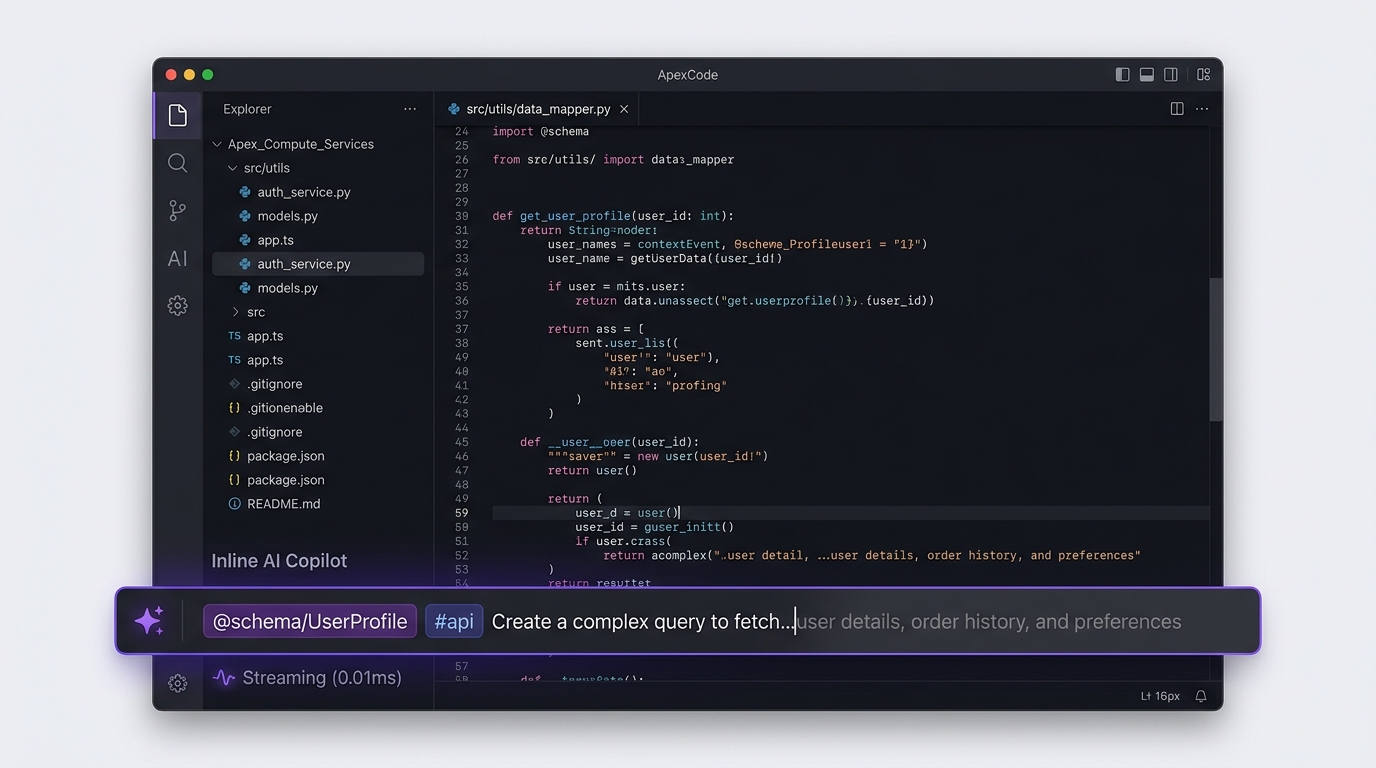Open the Explorer view from the activity bar
This screenshot has height=768, width=1376.
click(177, 115)
